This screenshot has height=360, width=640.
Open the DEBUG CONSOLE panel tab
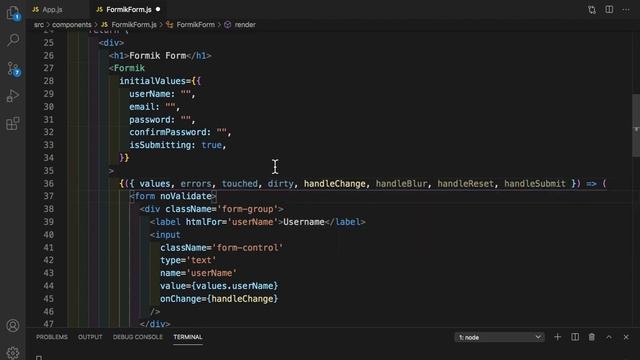click(138, 337)
